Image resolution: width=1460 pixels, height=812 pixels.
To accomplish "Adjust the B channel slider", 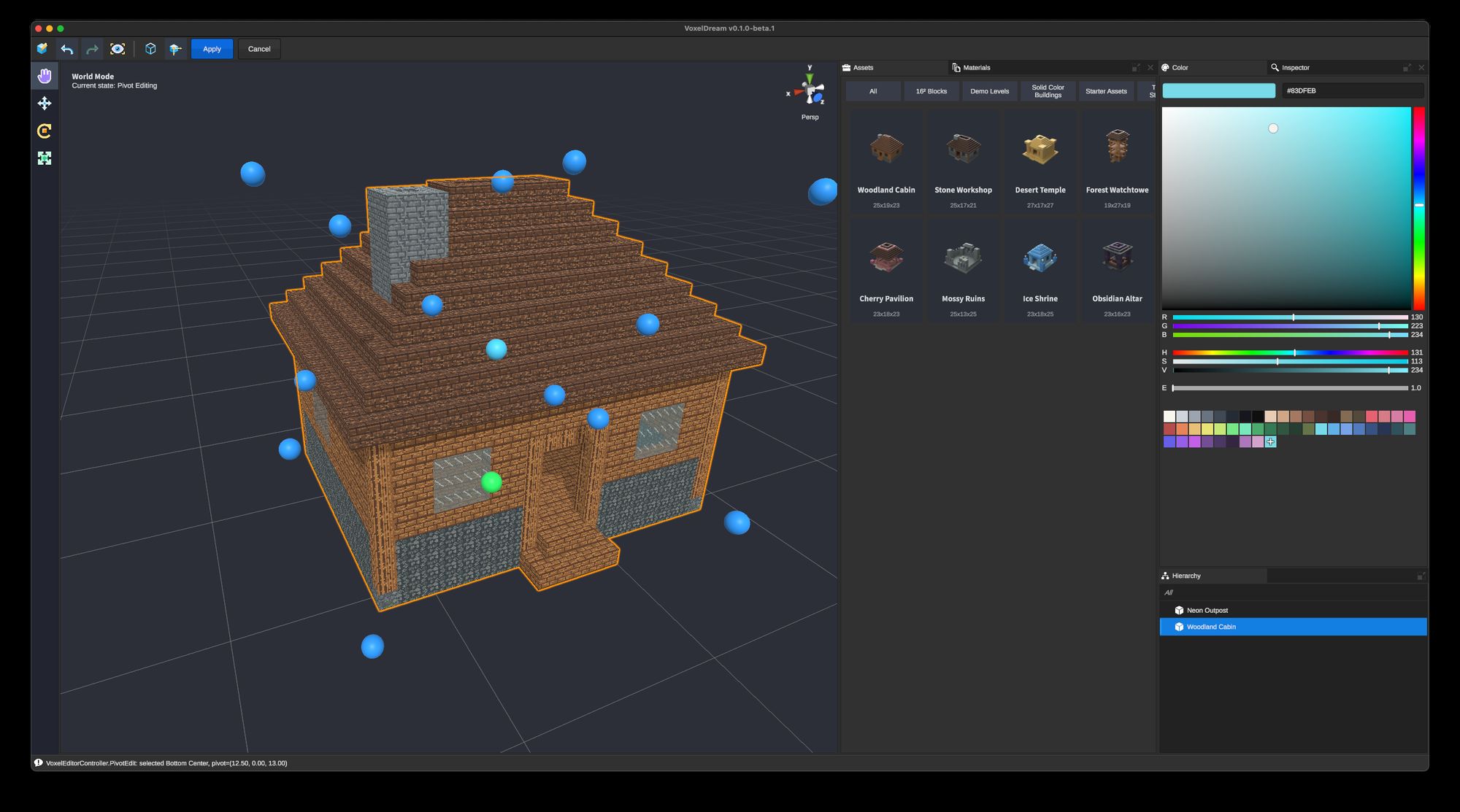I will (x=1290, y=335).
